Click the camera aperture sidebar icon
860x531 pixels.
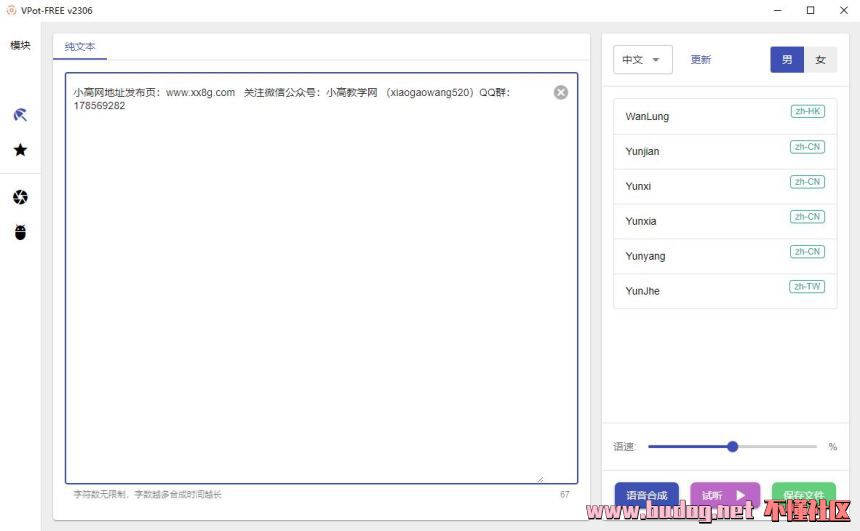point(20,197)
